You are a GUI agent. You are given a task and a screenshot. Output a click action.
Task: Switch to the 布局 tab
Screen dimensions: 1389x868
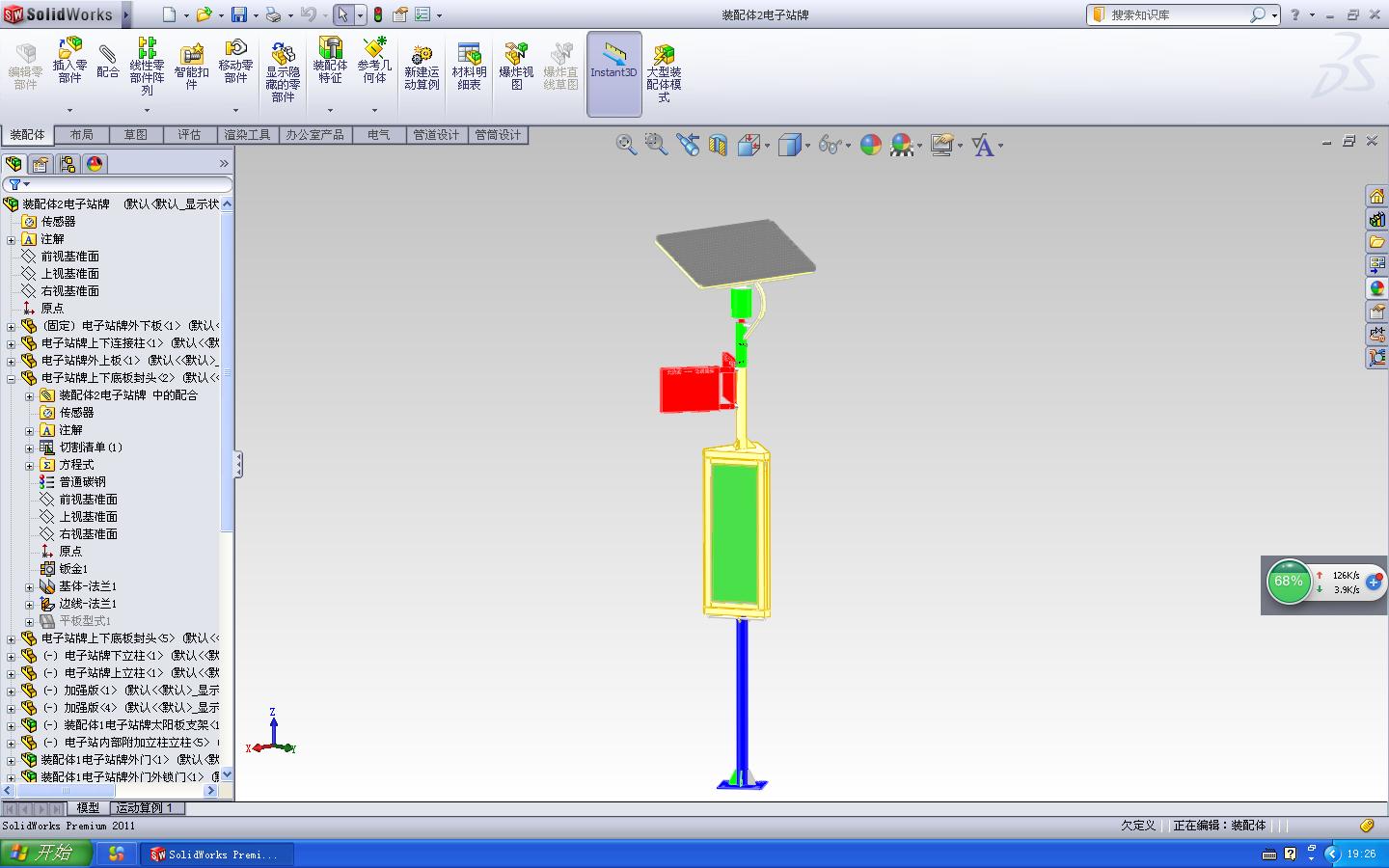82,135
